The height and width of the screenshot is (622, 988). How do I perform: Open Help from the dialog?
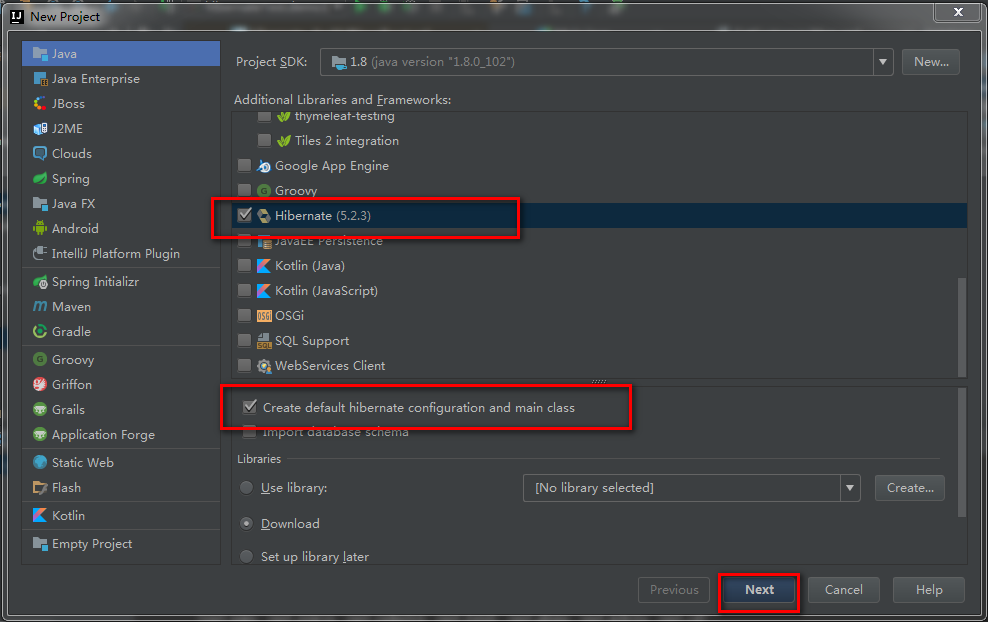pos(929,590)
